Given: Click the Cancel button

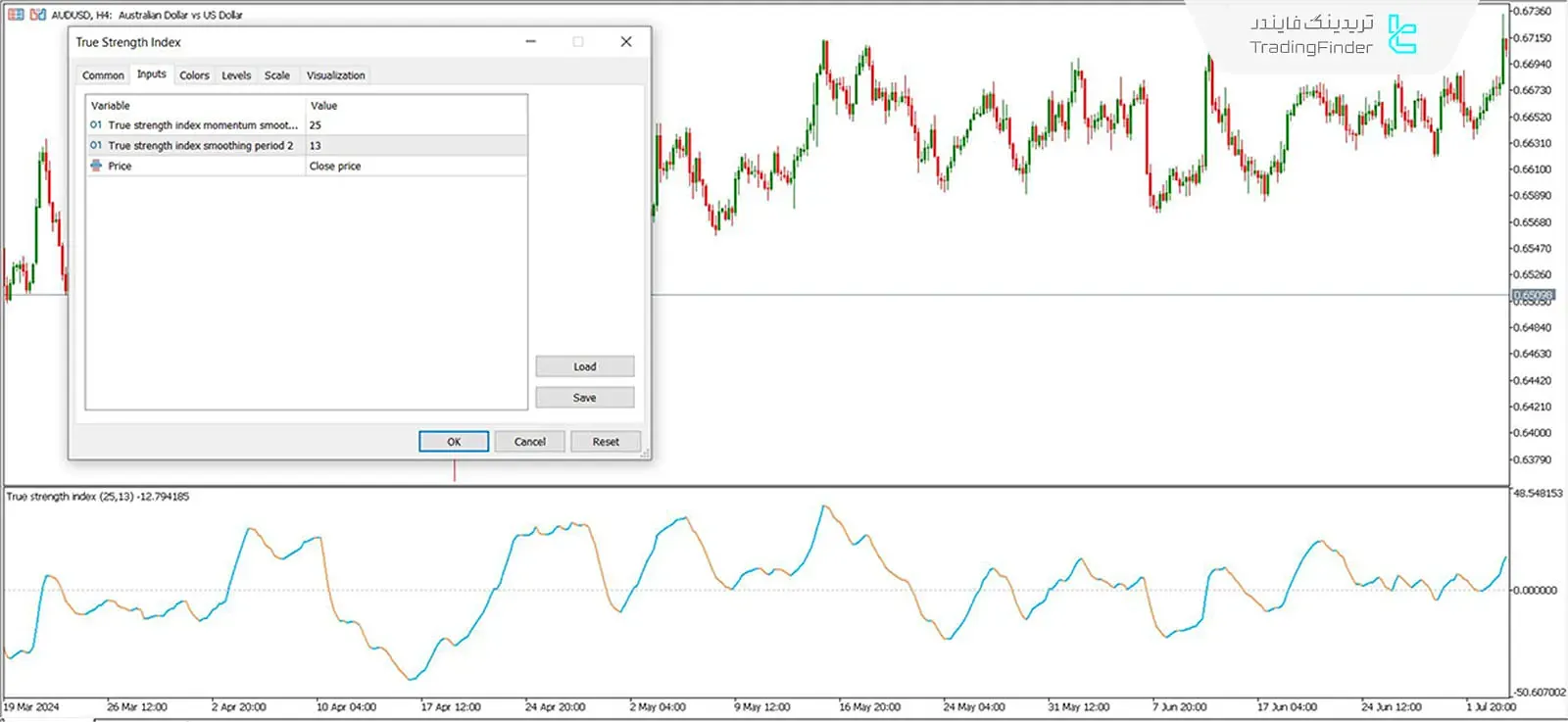Looking at the screenshot, I should coord(530,442).
